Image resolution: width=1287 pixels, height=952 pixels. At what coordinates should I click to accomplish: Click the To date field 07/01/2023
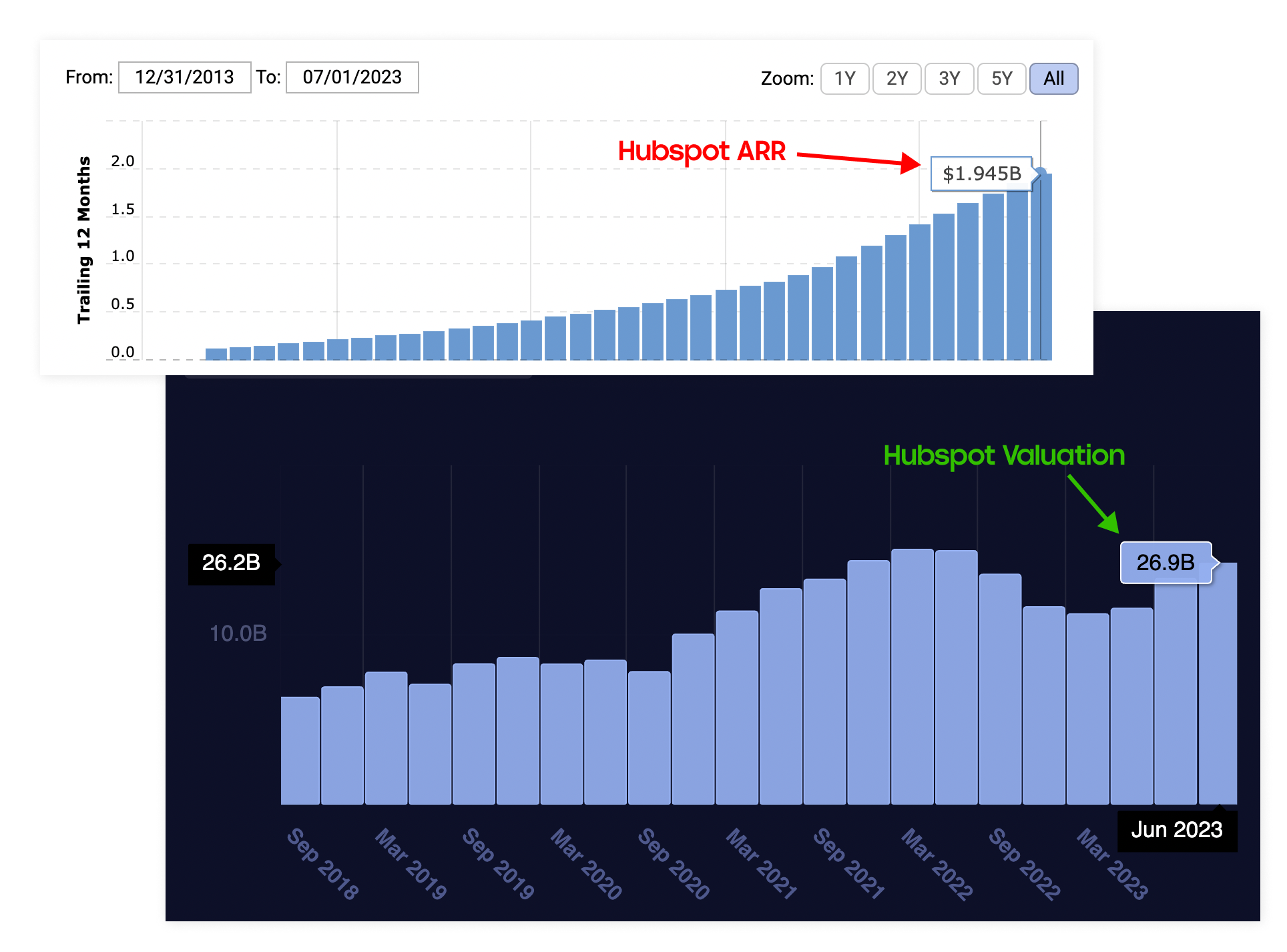(x=352, y=77)
